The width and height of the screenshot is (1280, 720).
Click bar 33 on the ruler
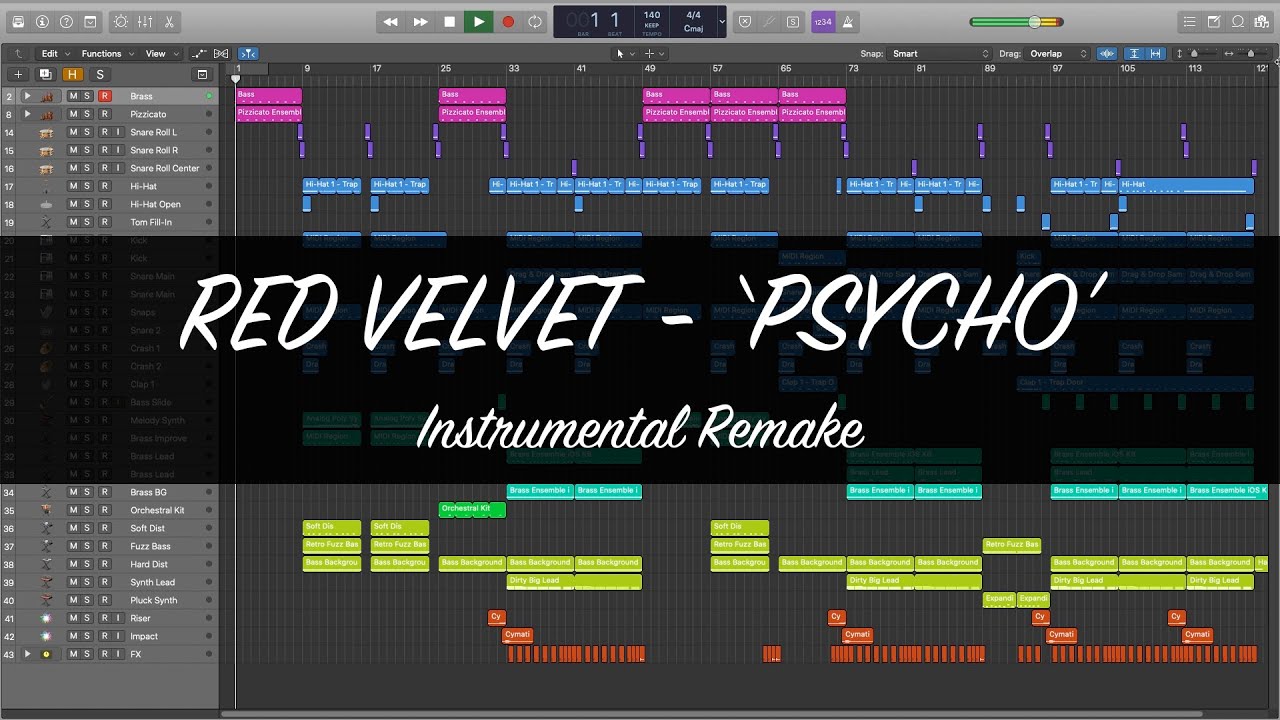point(513,69)
